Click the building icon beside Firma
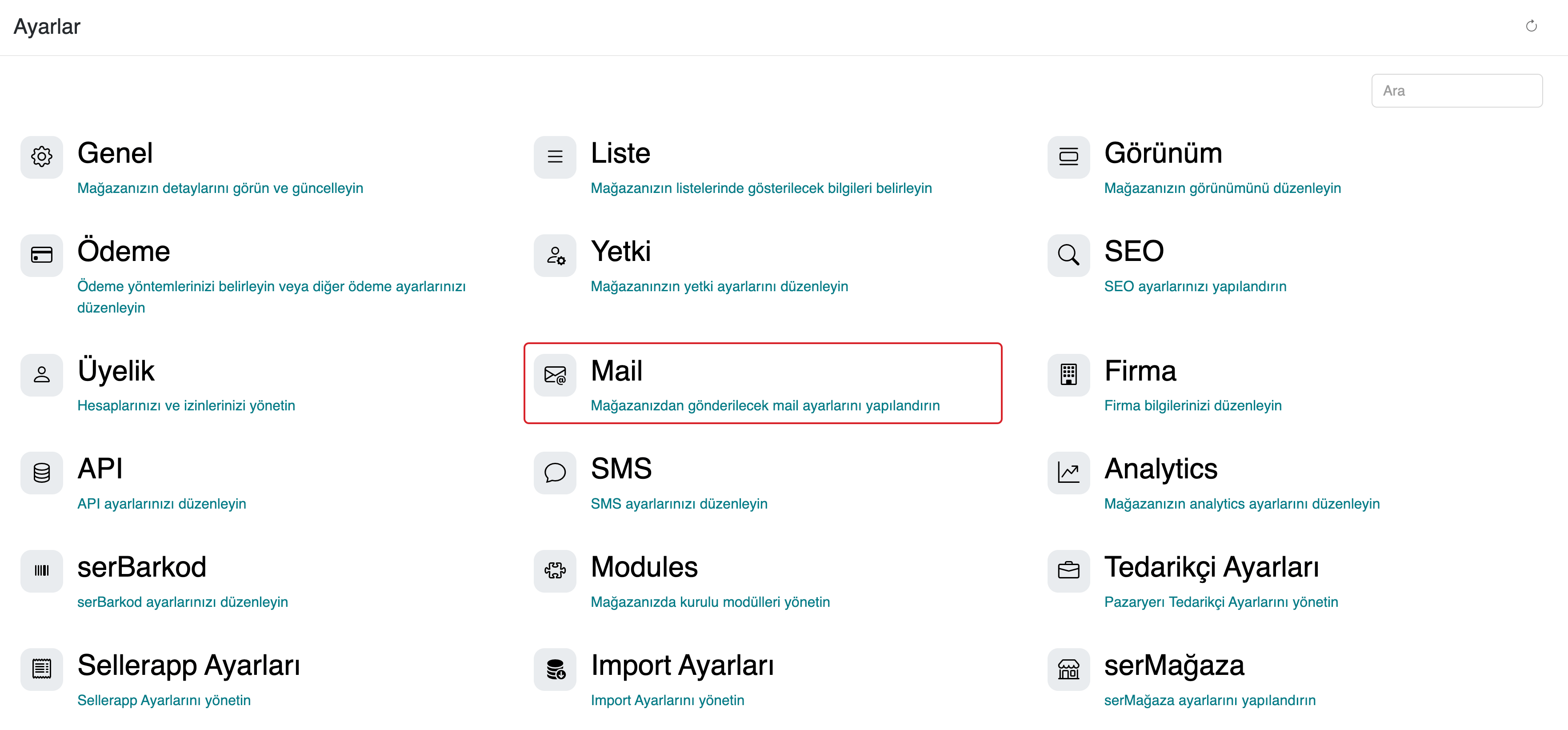 click(x=1068, y=375)
